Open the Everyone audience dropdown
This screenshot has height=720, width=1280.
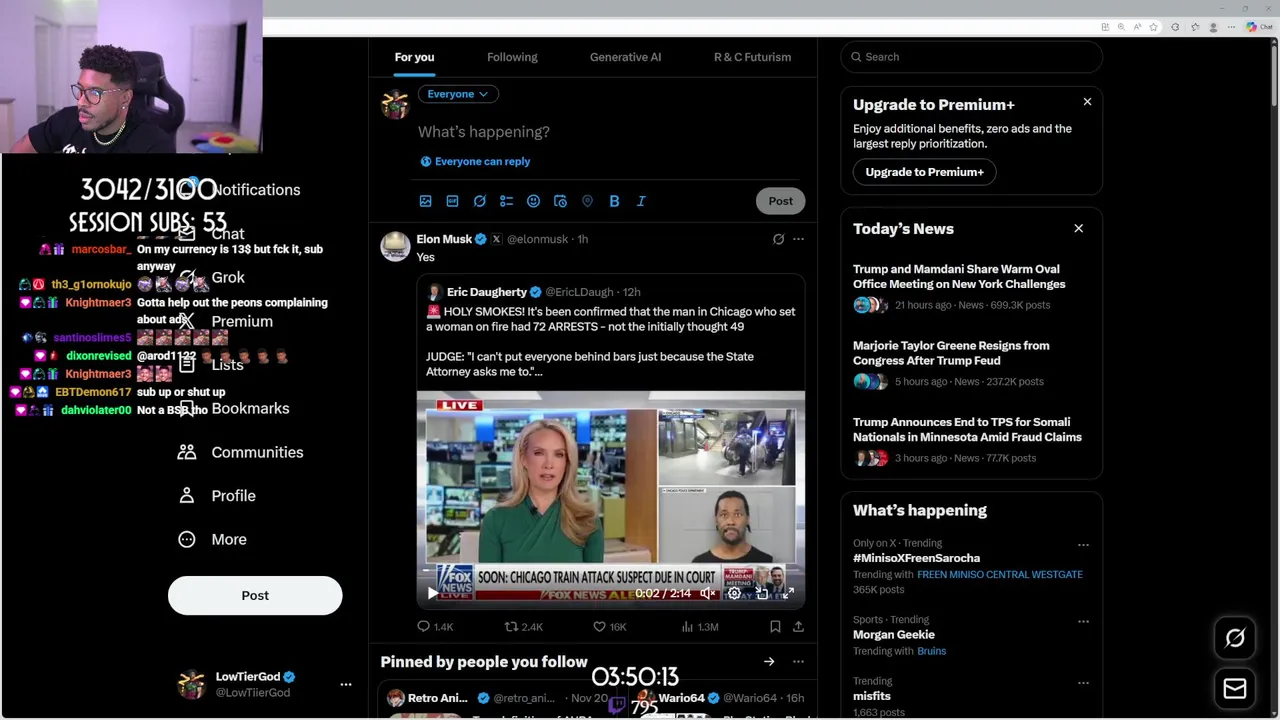(457, 94)
